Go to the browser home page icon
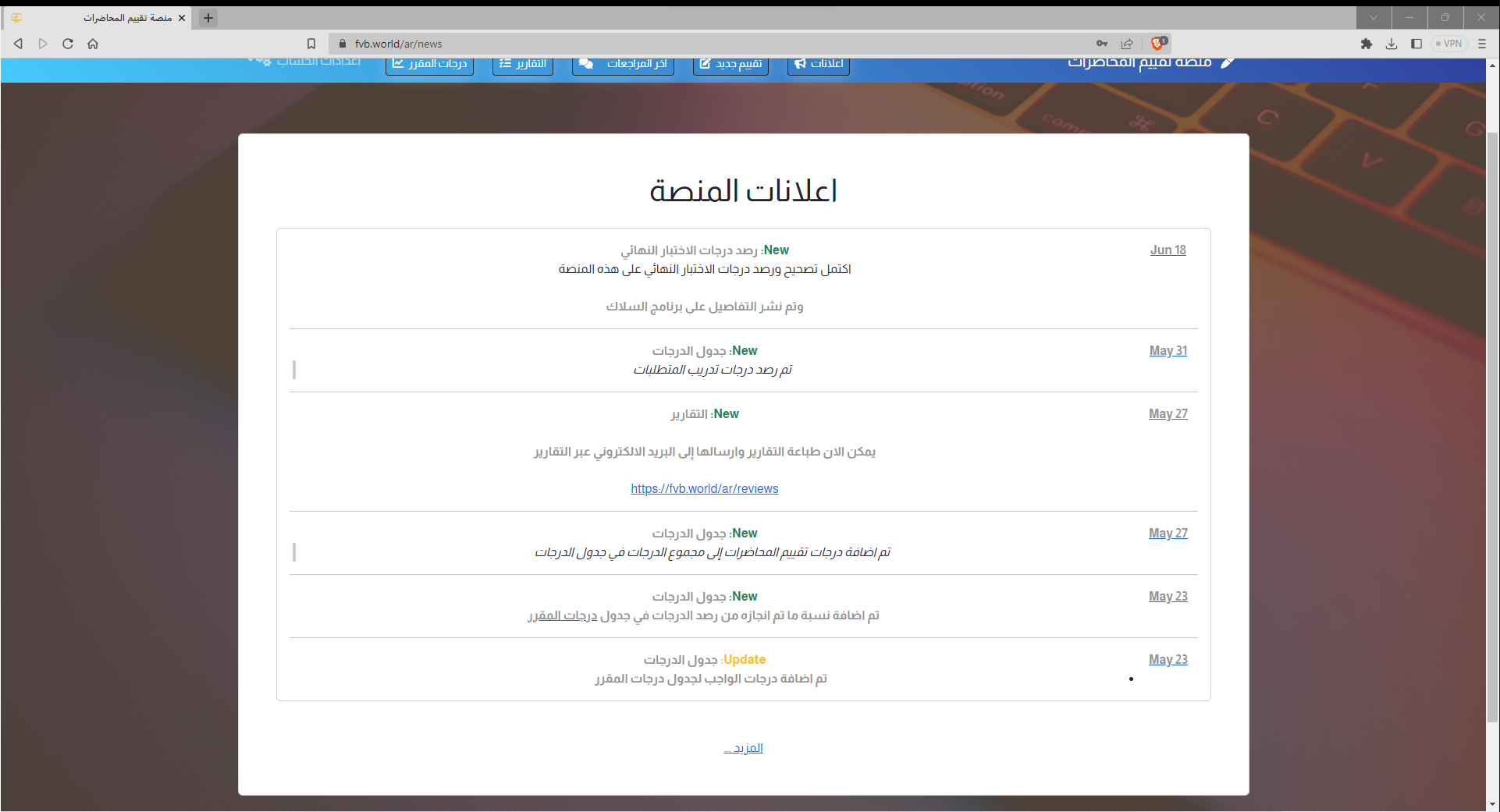 93,44
